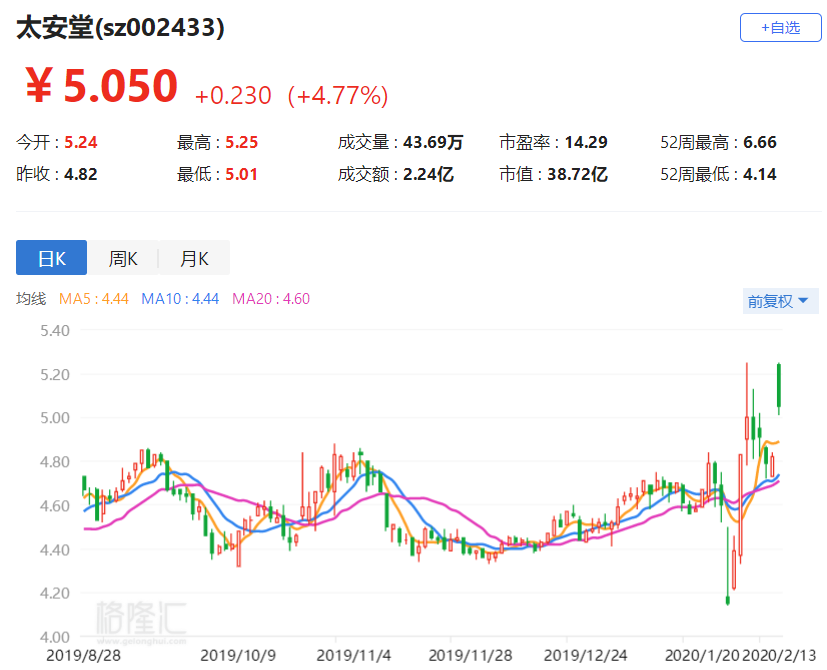Click the MA5 : 4.44 indicator label
The height and width of the screenshot is (670, 827).
pos(94,299)
